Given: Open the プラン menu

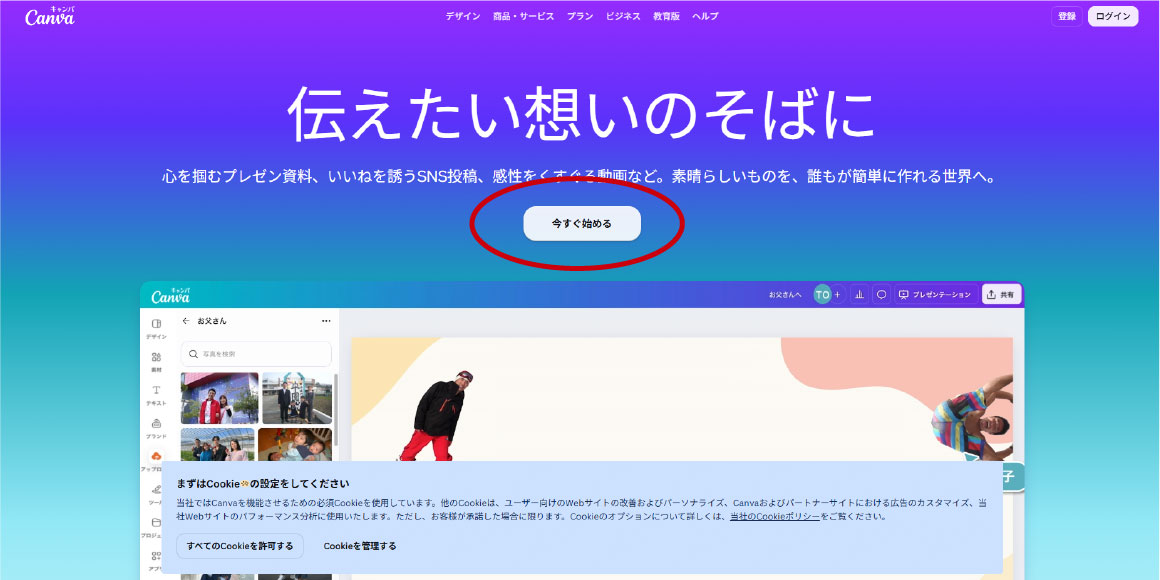Looking at the screenshot, I should 580,16.
